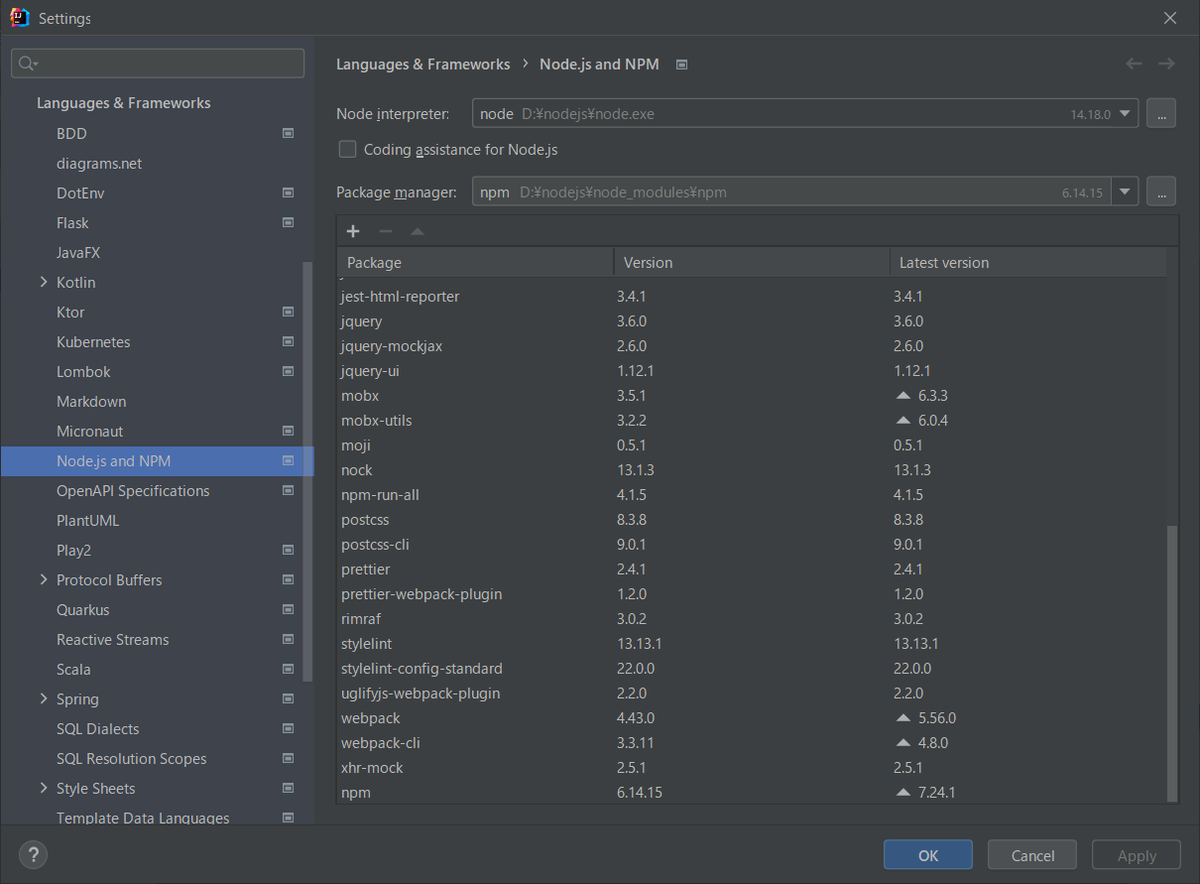The height and width of the screenshot is (884, 1200).
Task: Click the packages table vertical scrollbar
Action: [1172, 662]
